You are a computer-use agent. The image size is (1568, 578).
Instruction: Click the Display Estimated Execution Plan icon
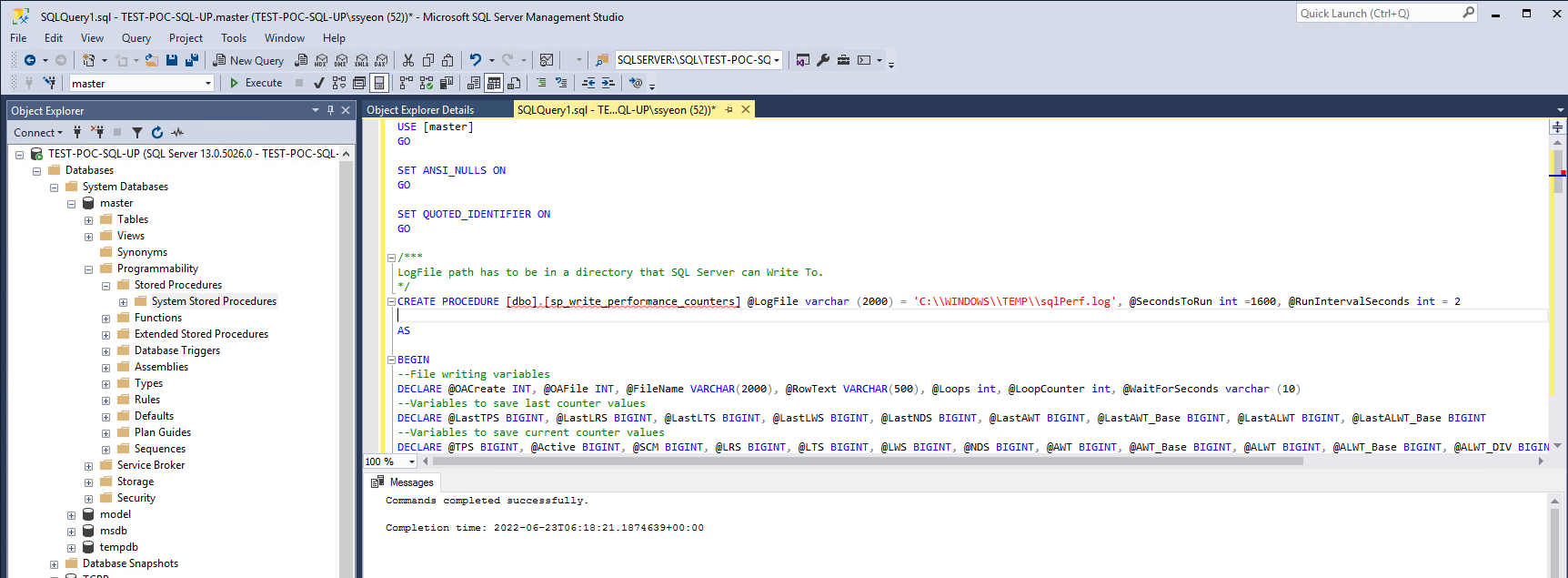pos(339,83)
